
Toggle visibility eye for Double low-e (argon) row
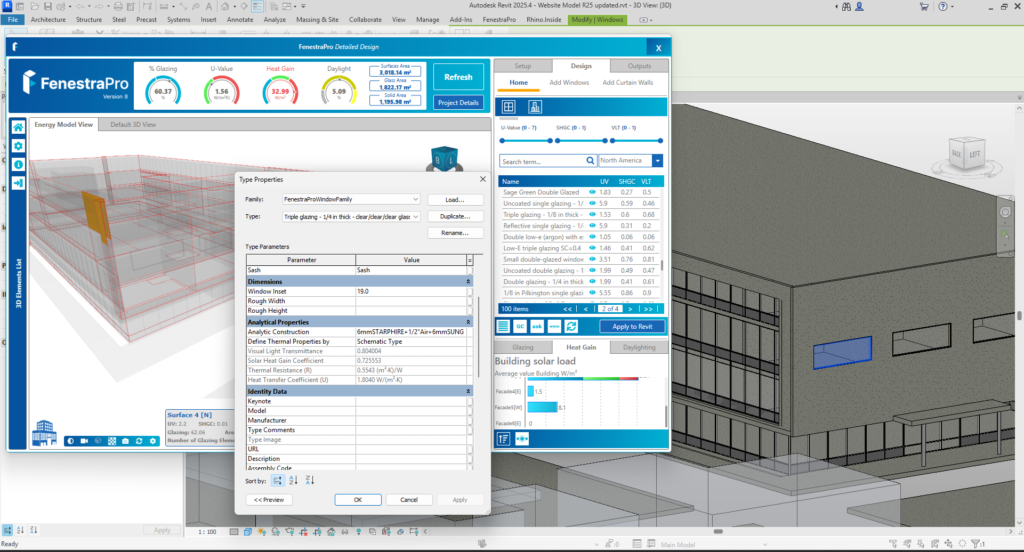coord(592,236)
